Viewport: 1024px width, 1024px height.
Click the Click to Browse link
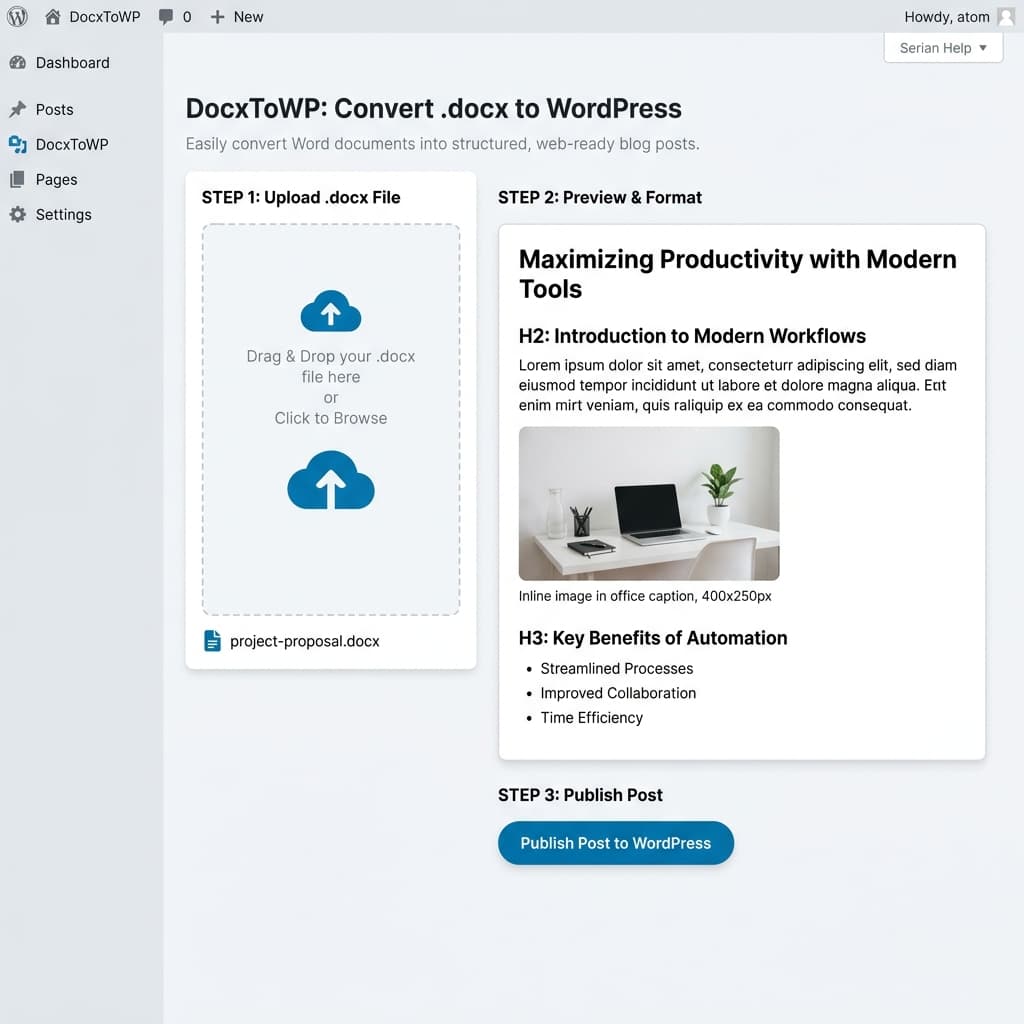tap(330, 418)
